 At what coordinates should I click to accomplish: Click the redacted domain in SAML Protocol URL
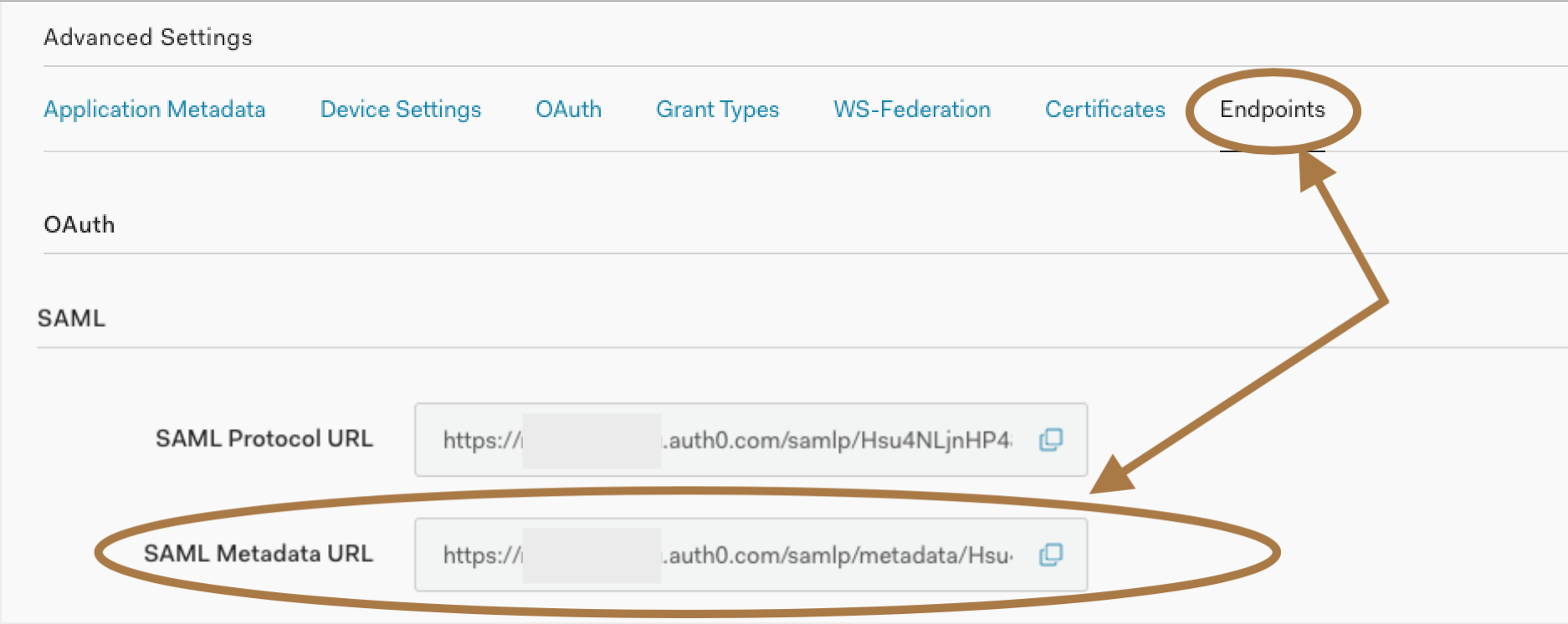(x=592, y=440)
